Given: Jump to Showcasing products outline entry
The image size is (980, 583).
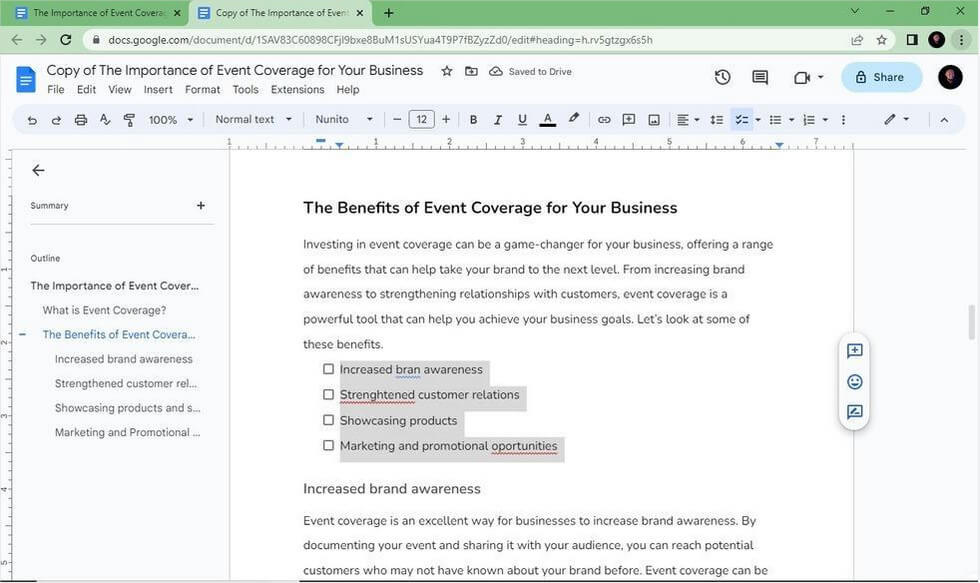Looking at the screenshot, I should [128, 407].
